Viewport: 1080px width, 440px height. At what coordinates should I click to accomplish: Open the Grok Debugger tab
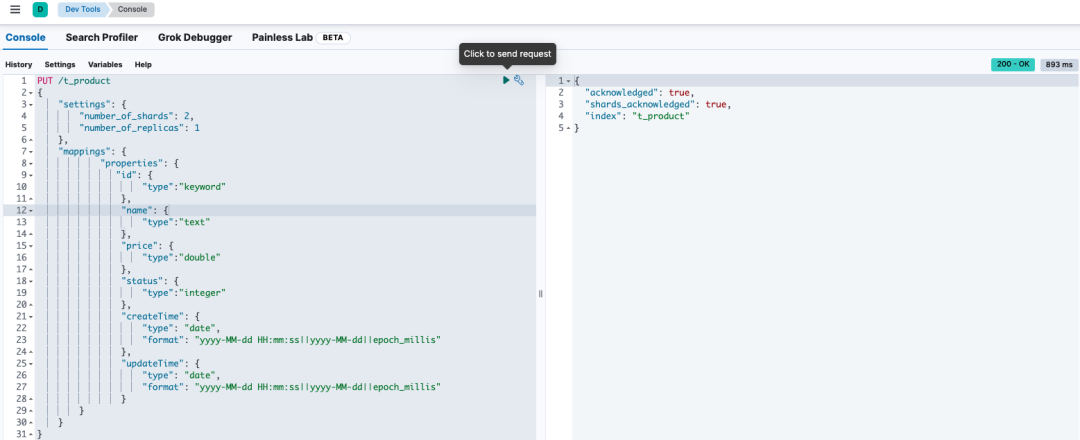[195, 38]
